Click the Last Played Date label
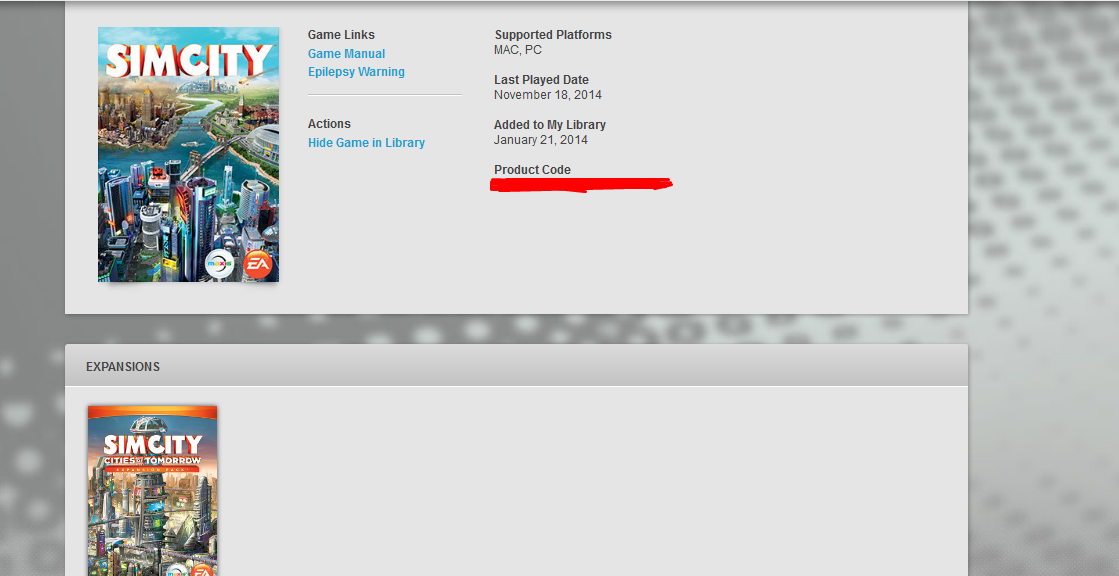This screenshot has height=576, width=1119. tap(541, 80)
